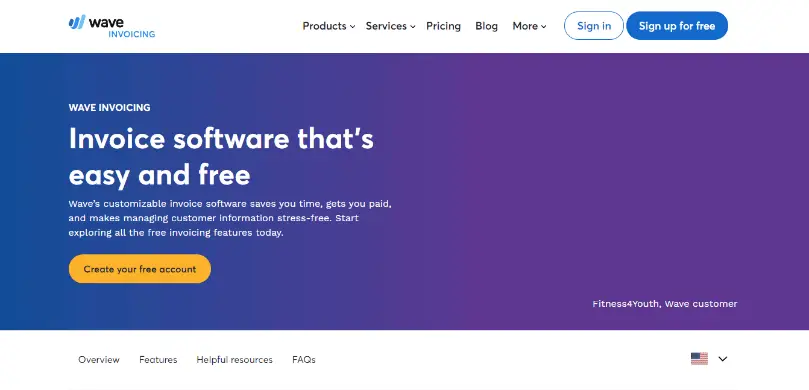This screenshot has width=809, height=390.
Task: Click Sign up for free
Action: 677,26
